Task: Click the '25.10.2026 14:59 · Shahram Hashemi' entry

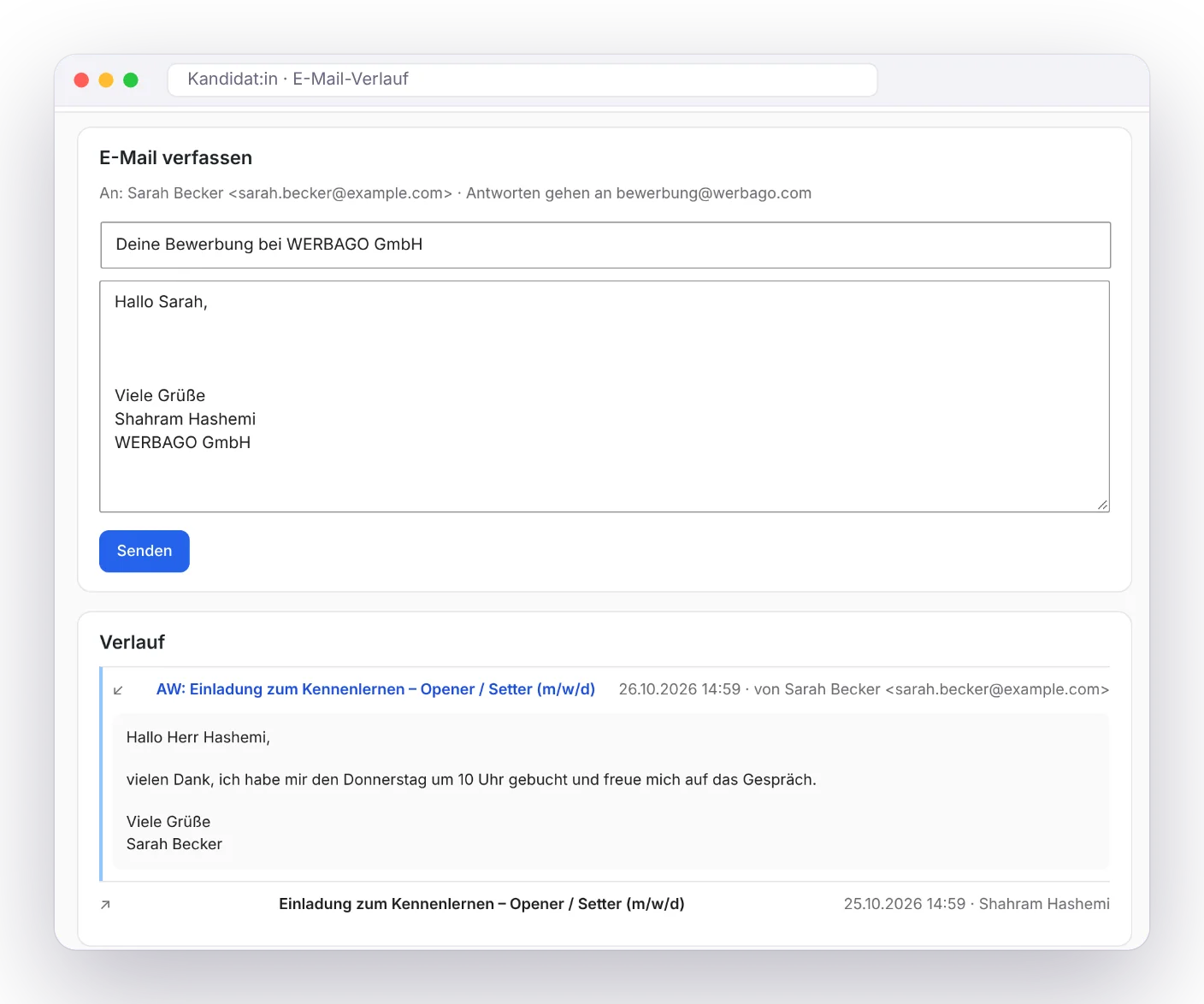Action: tap(977, 904)
